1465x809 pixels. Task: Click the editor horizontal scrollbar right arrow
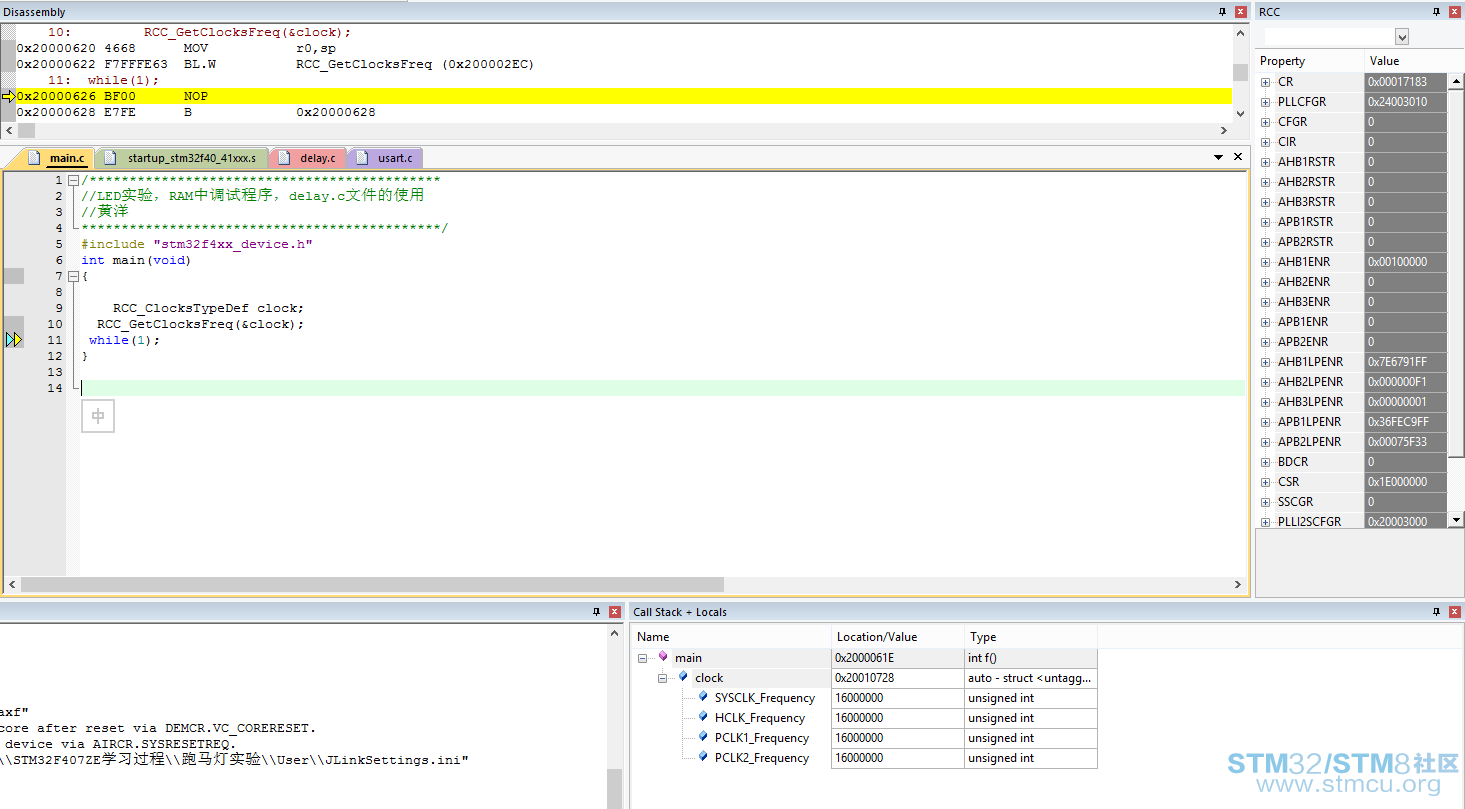click(x=1239, y=585)
